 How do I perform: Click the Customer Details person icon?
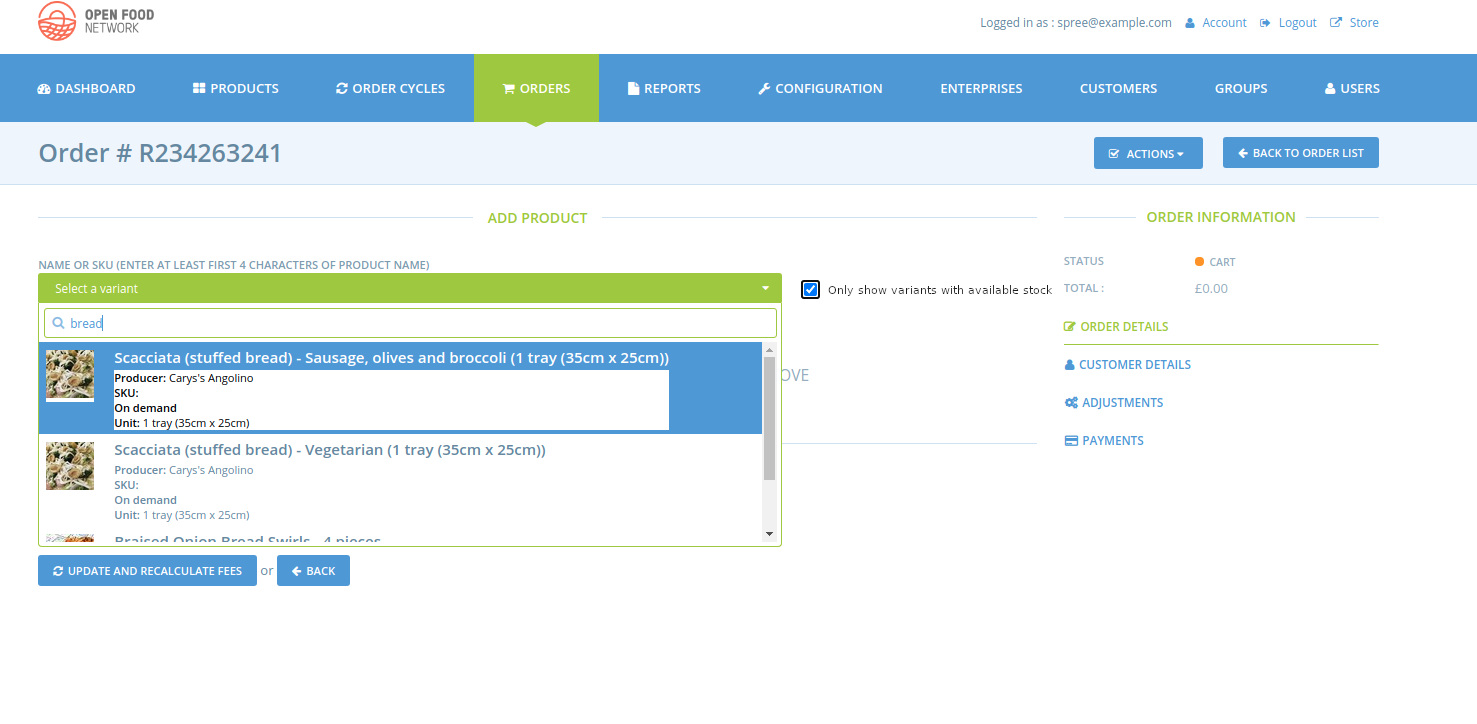pos(1069,364)
